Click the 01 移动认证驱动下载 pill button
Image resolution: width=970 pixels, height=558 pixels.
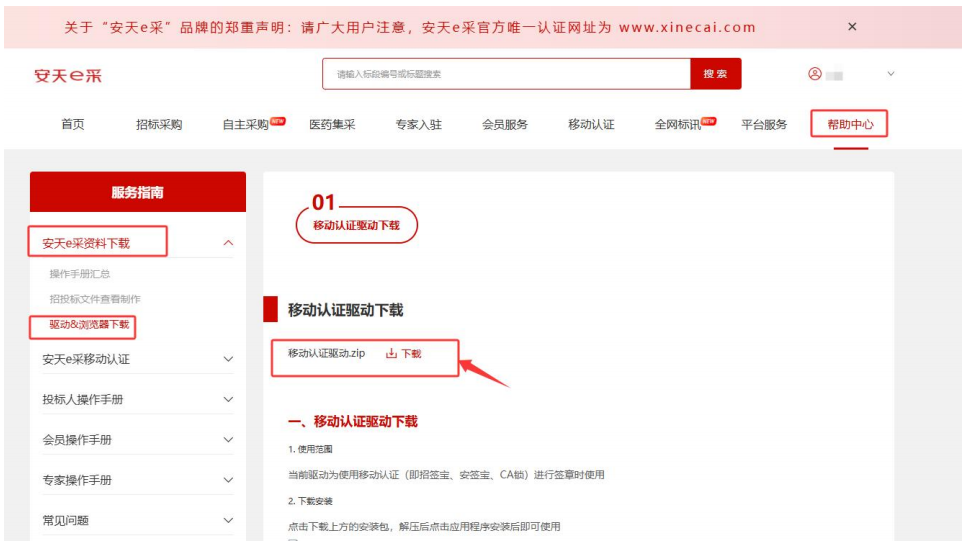(356, 225)
